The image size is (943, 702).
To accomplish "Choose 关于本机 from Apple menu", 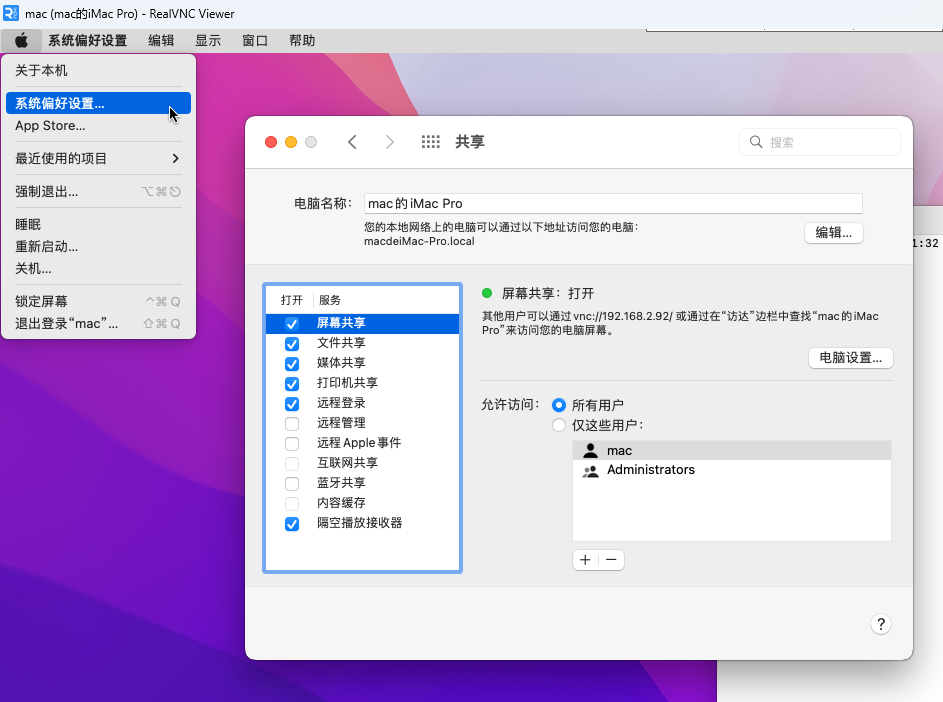I will [x=99, y=70].
